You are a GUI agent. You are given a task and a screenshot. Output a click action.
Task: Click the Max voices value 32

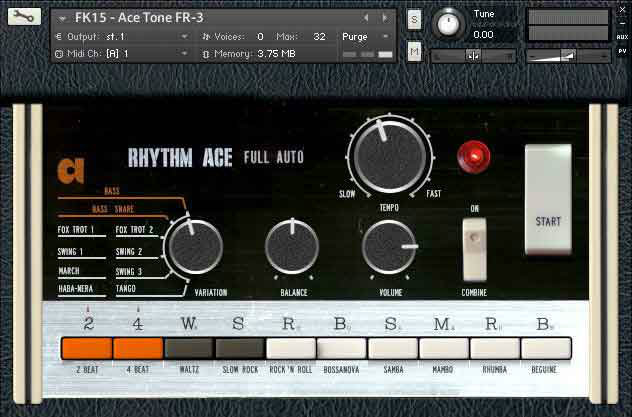pyautogui.click(x=319, y=37)
